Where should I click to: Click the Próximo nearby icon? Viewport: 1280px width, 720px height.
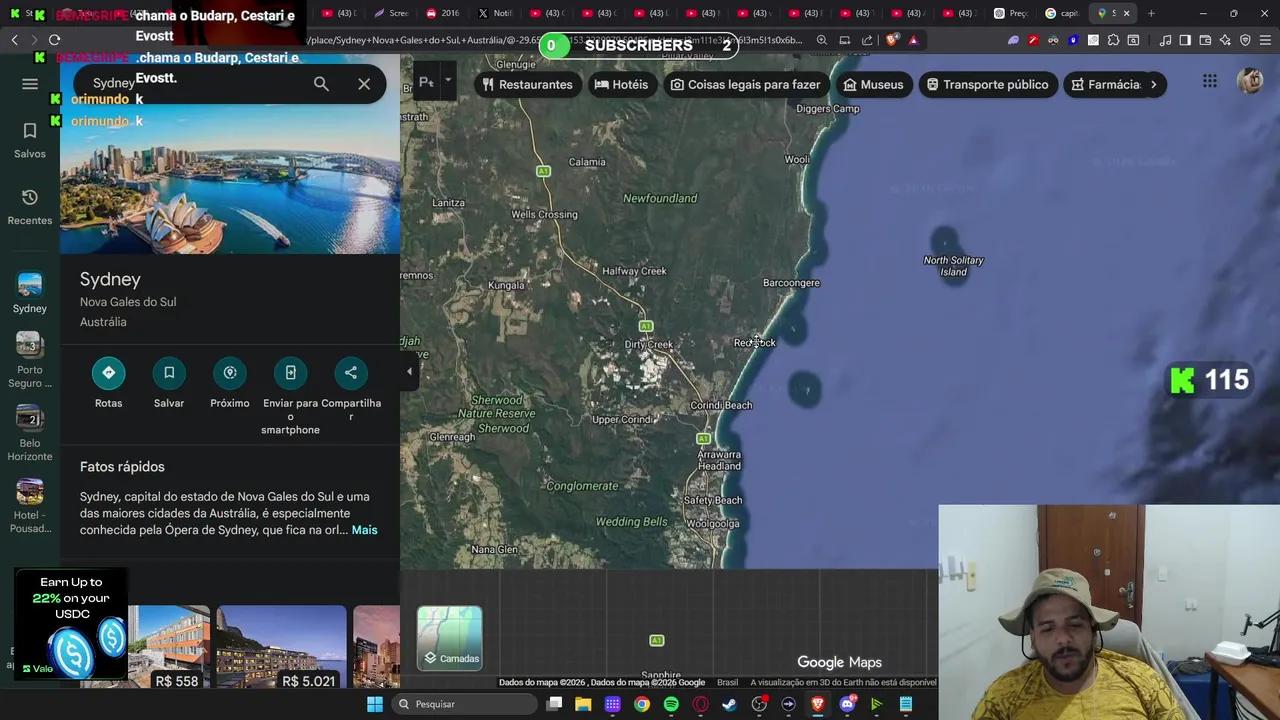[230, 373]
